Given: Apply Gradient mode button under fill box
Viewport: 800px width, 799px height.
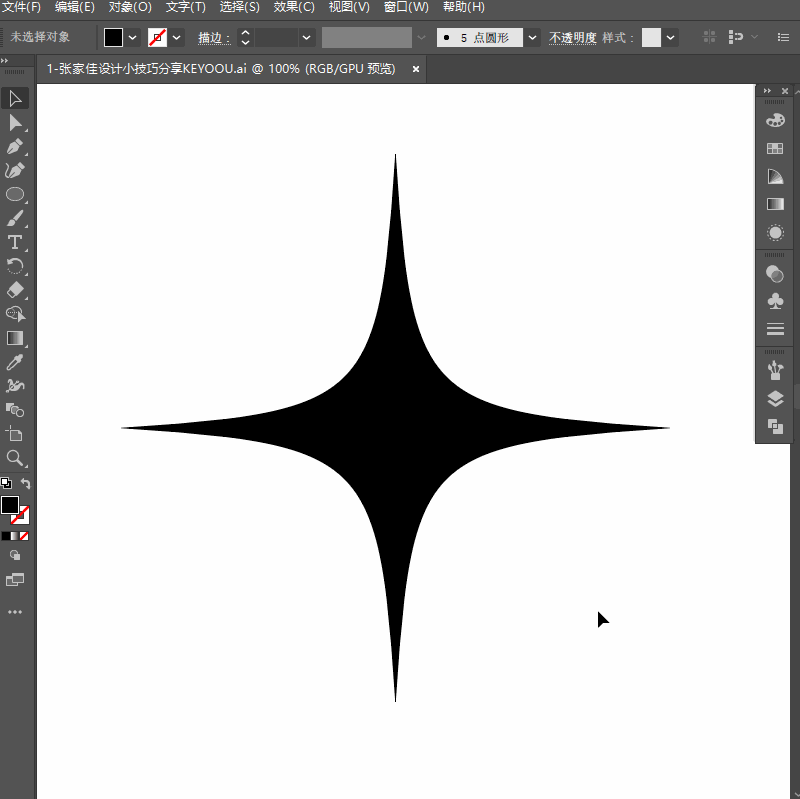Looking at the screenshot, I should click(x=15, y=536).
